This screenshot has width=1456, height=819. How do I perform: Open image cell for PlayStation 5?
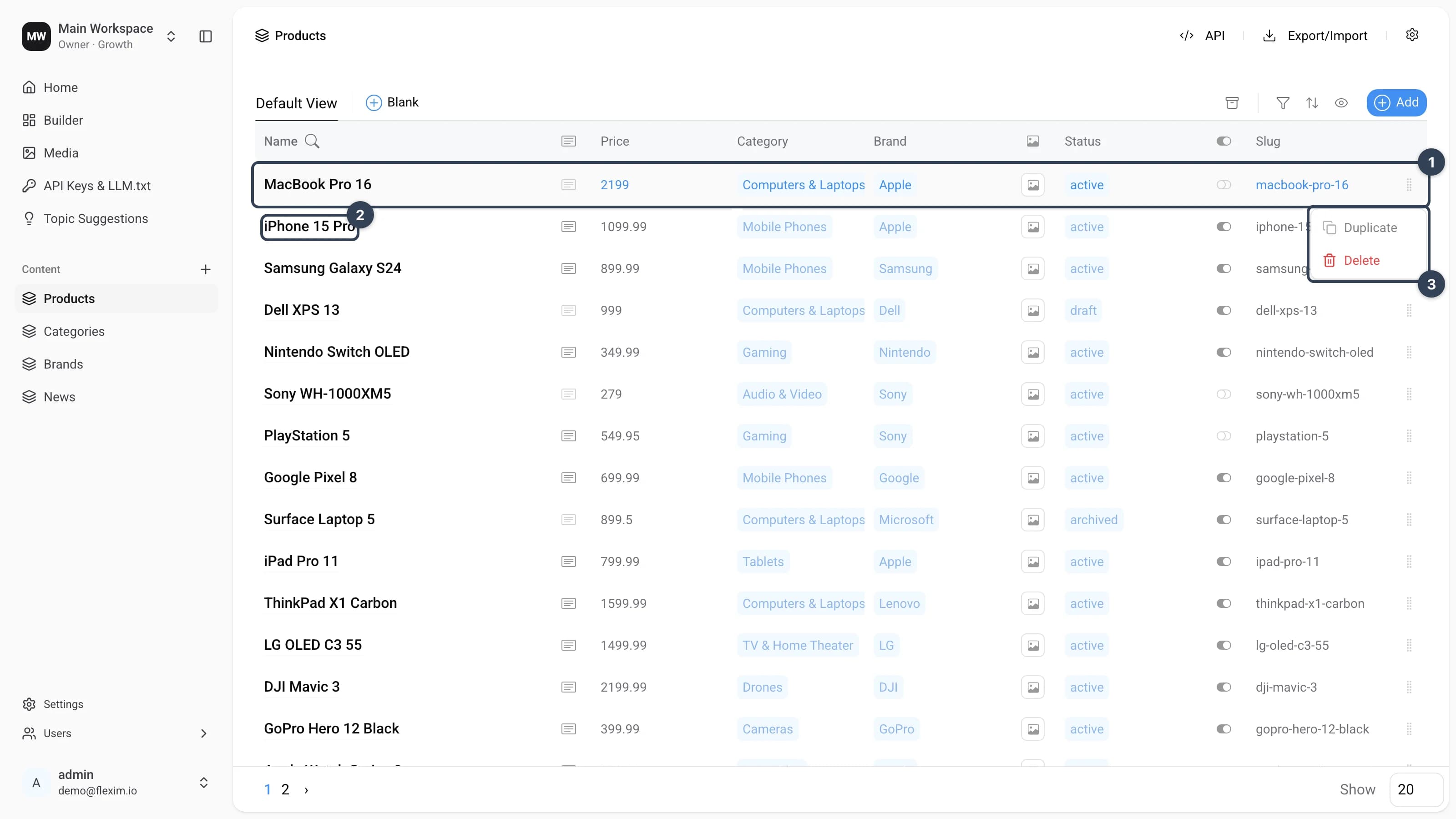(x=1033, y=436)
